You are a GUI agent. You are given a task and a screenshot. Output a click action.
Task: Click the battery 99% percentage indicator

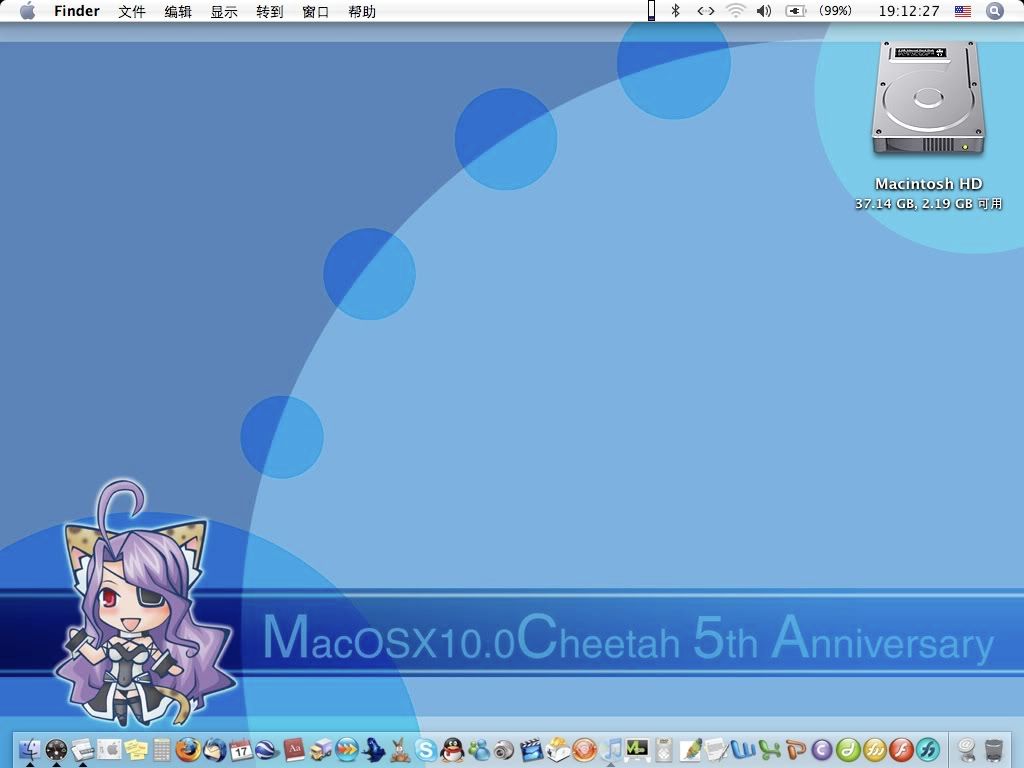[x=835, y=11]
